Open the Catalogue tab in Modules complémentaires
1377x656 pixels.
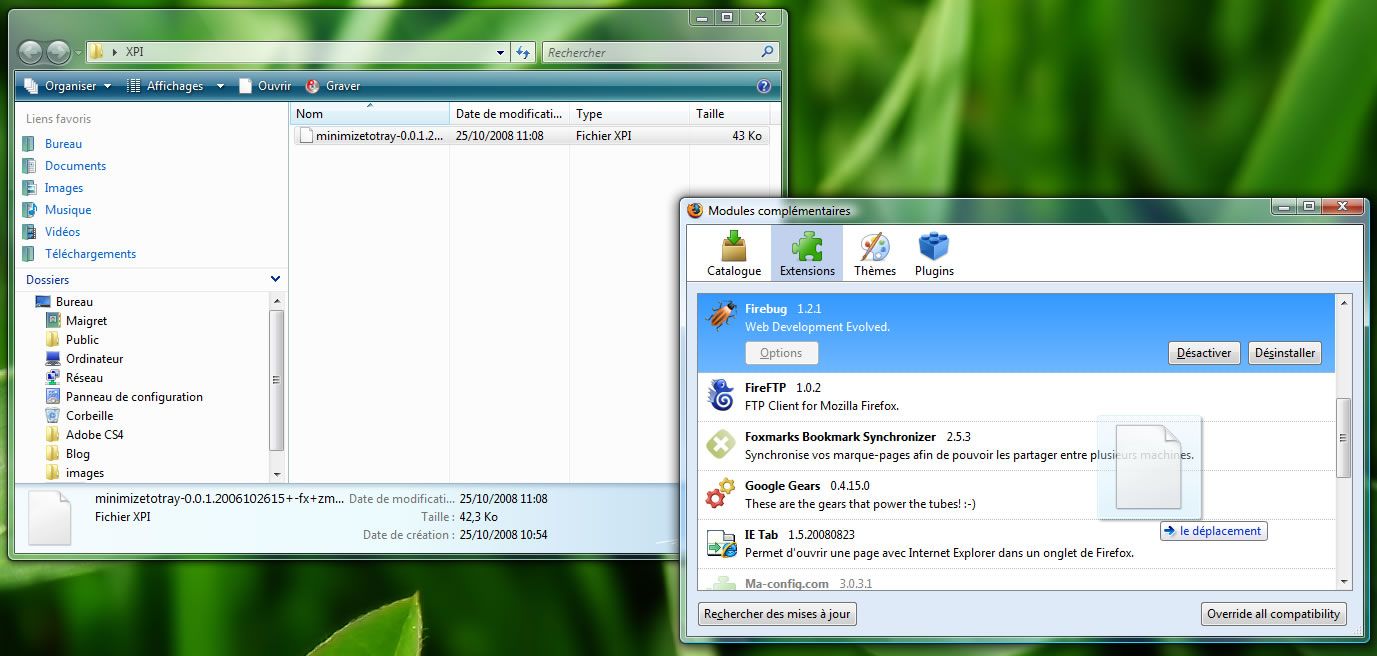pos(734,253)
